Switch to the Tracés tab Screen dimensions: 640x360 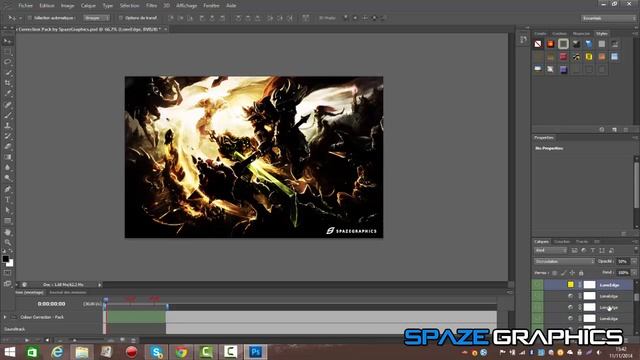tap(582, 242)
